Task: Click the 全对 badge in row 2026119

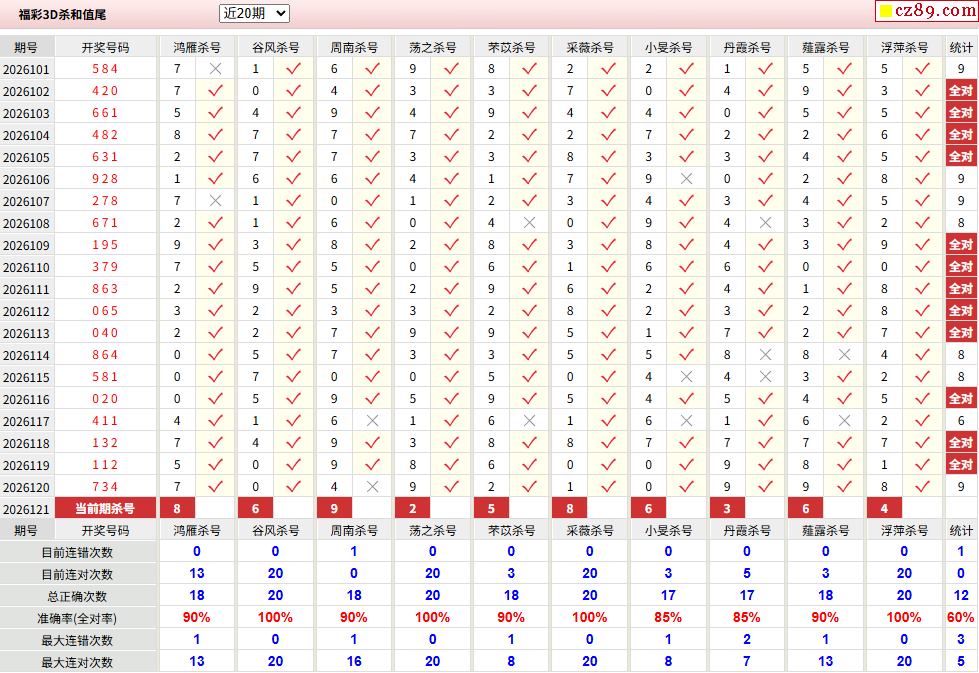Action: click(961, 464)
